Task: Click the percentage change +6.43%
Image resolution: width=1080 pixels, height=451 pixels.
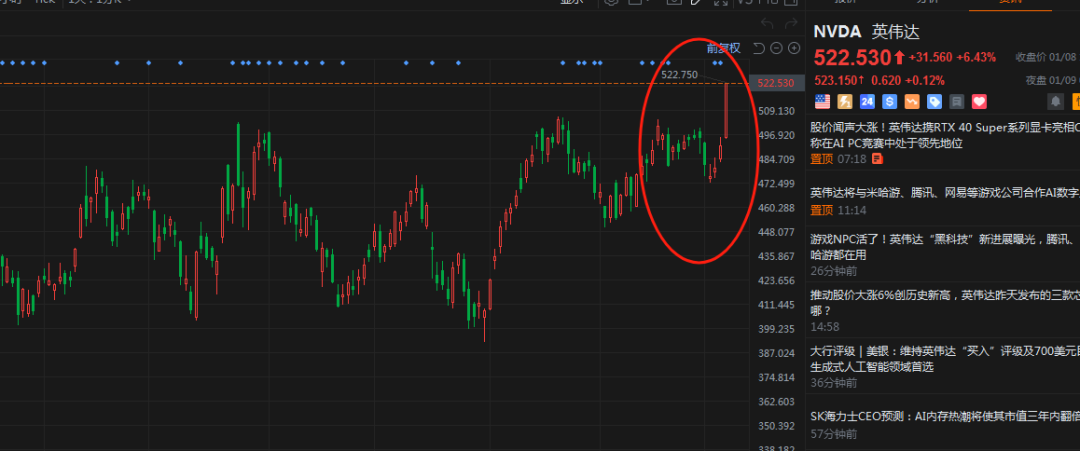Action: (977, 57)
